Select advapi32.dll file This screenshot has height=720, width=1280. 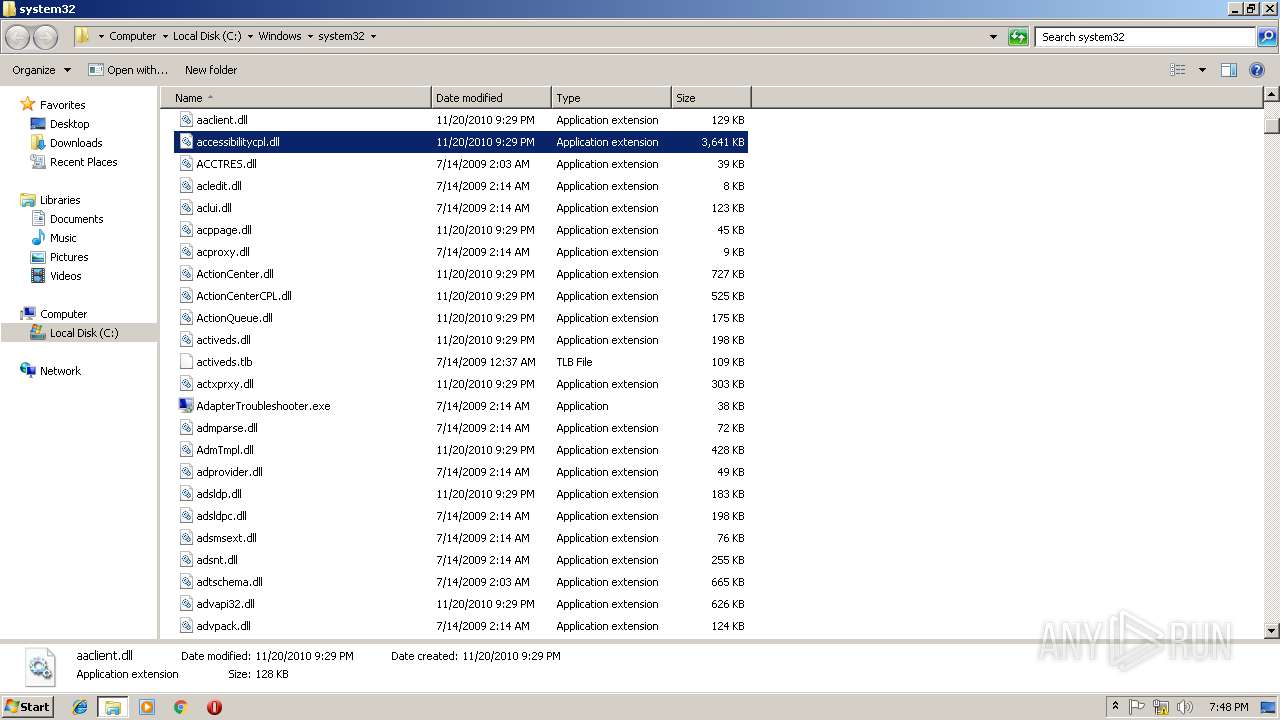point(461,604)
